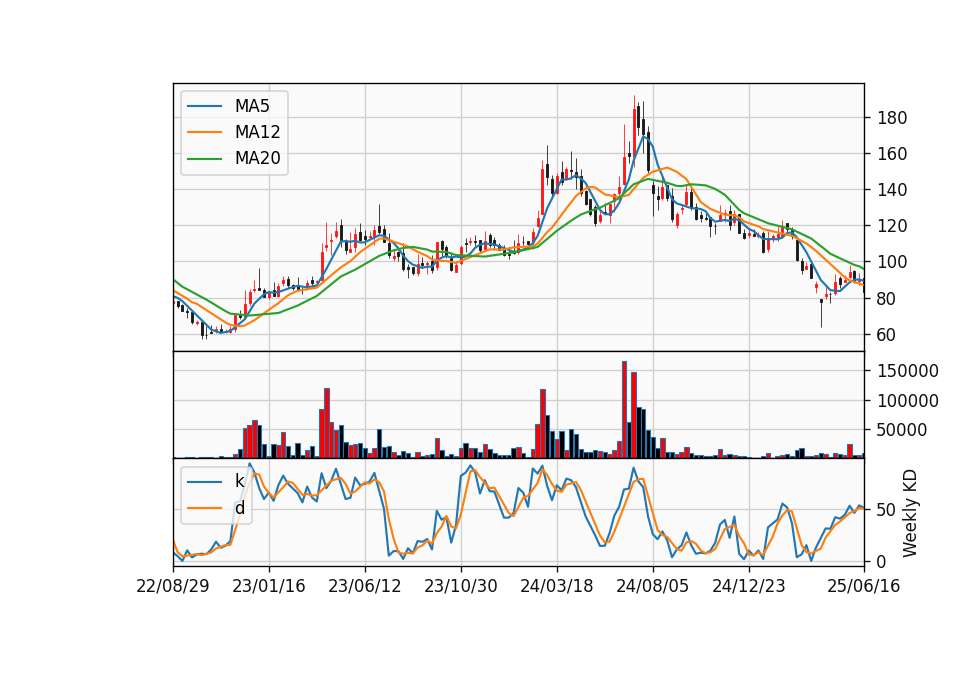Click the 150000 volume axis label
Screen dimensions: 960x690
pos(908,370)
